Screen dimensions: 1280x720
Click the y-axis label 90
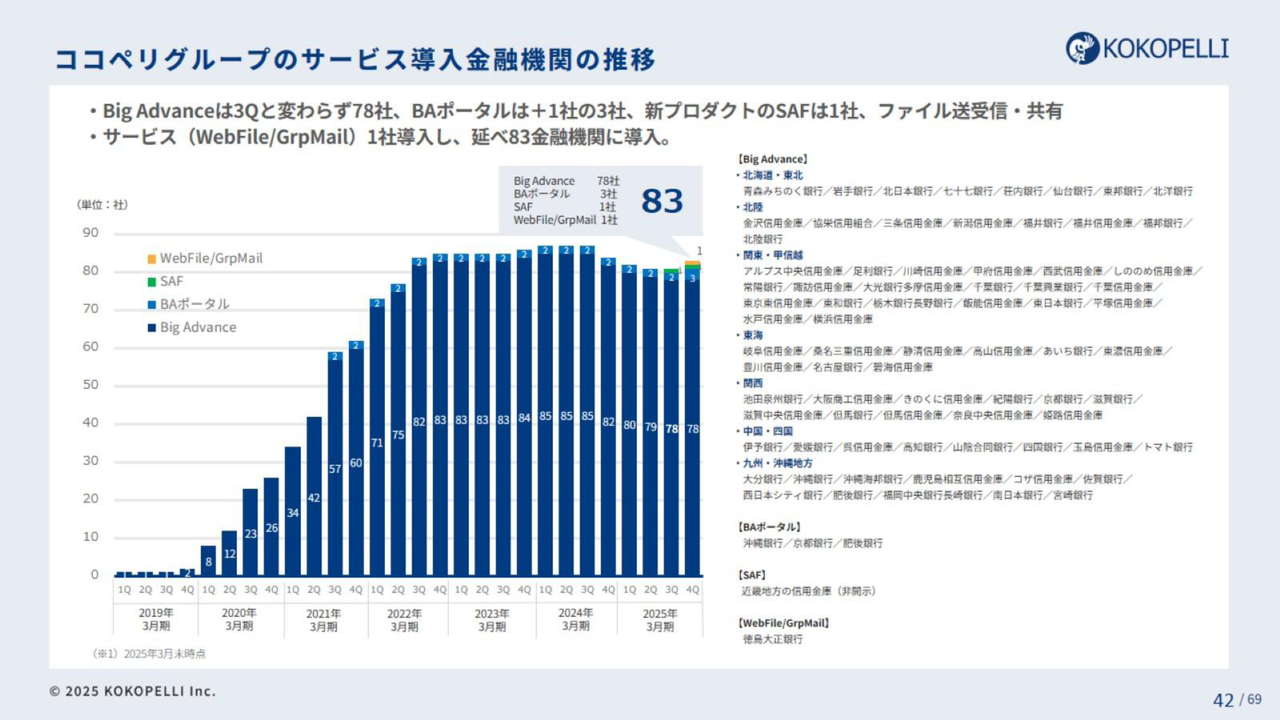[90, 233]
